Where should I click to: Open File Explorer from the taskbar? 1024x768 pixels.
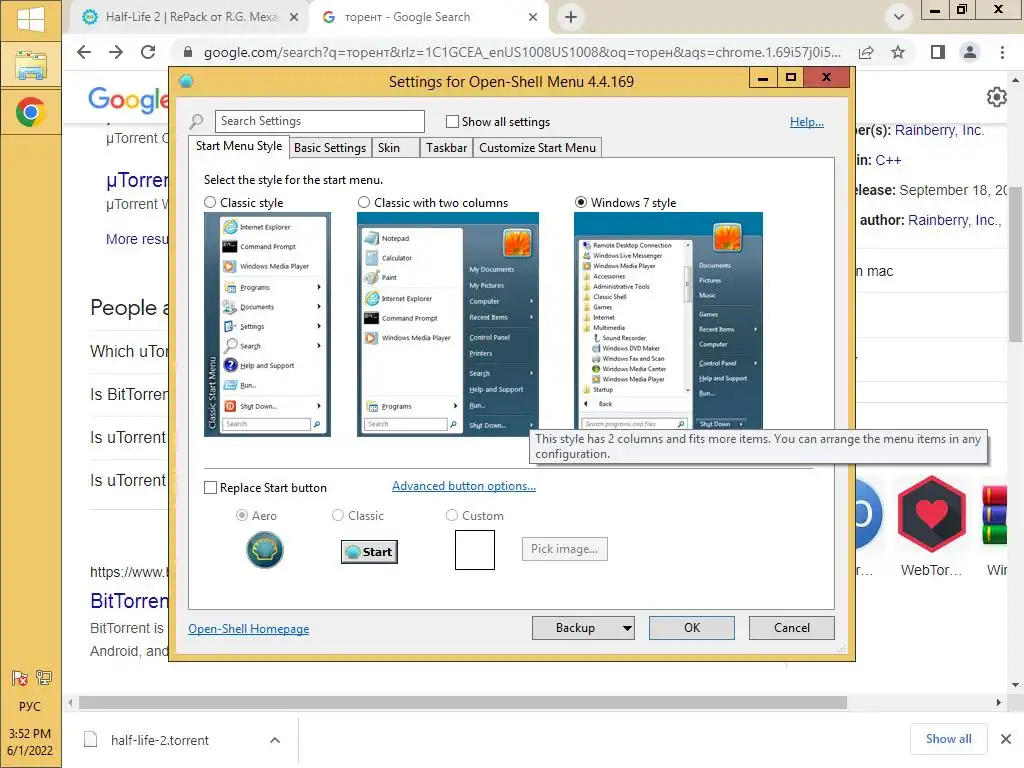coord(31,66)
